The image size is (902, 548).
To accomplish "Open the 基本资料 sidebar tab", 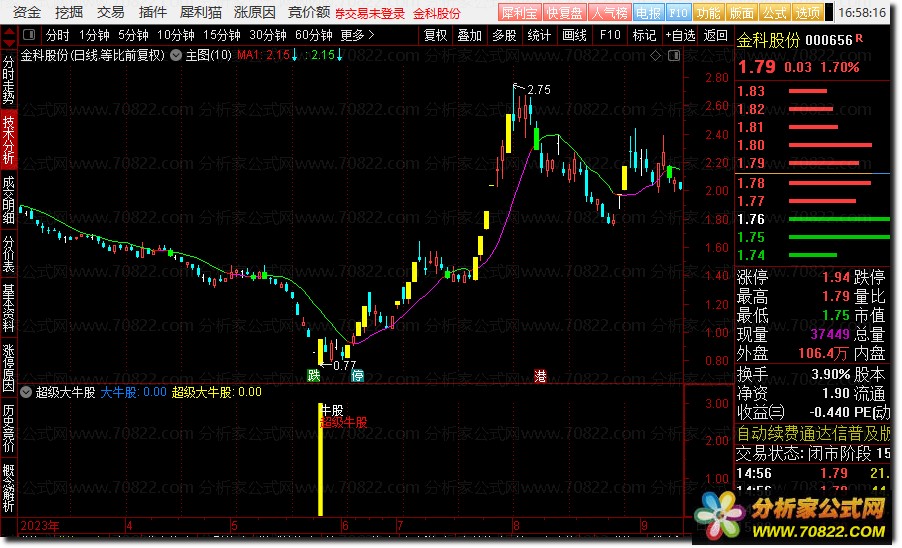I will (x=9, y=308).
